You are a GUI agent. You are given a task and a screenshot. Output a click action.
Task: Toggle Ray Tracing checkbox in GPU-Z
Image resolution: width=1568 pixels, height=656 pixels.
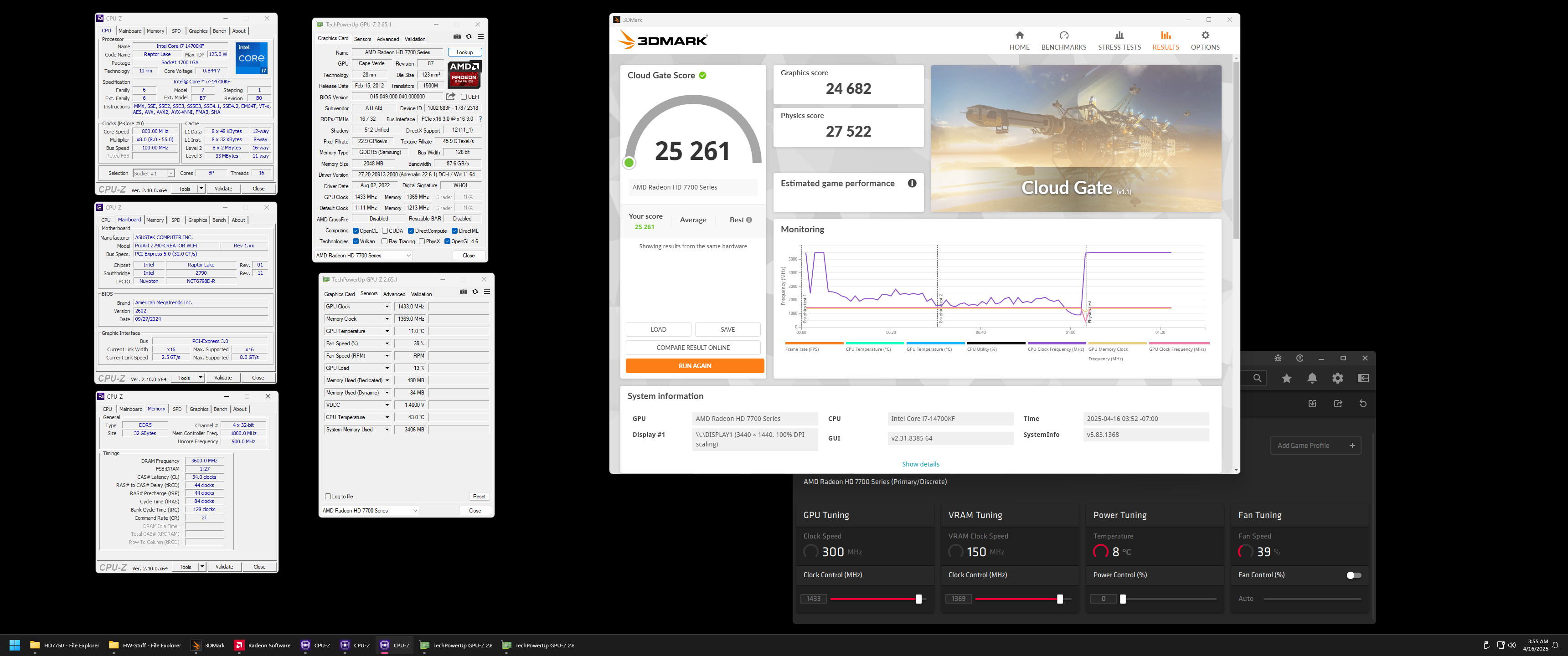(385, 241)
